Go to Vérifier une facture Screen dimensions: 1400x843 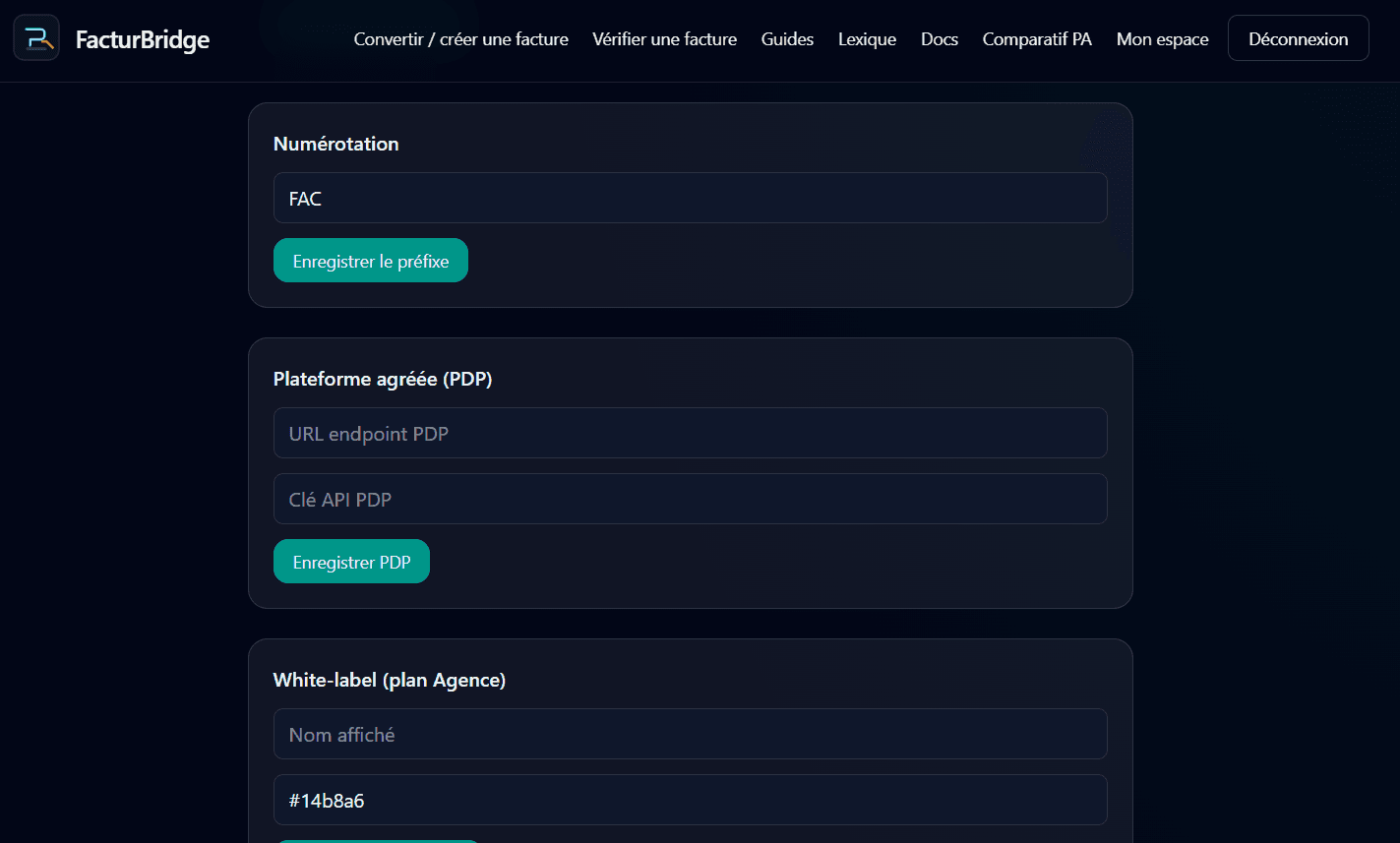pos(665,39)
